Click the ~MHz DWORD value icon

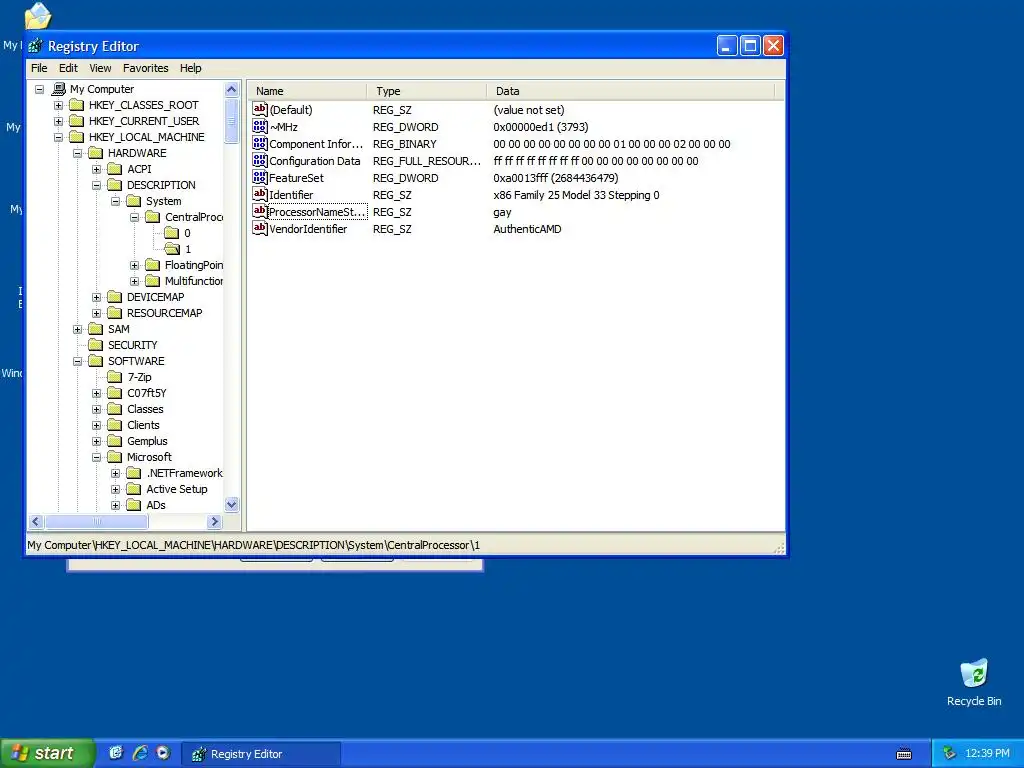[x=260, y=127]
